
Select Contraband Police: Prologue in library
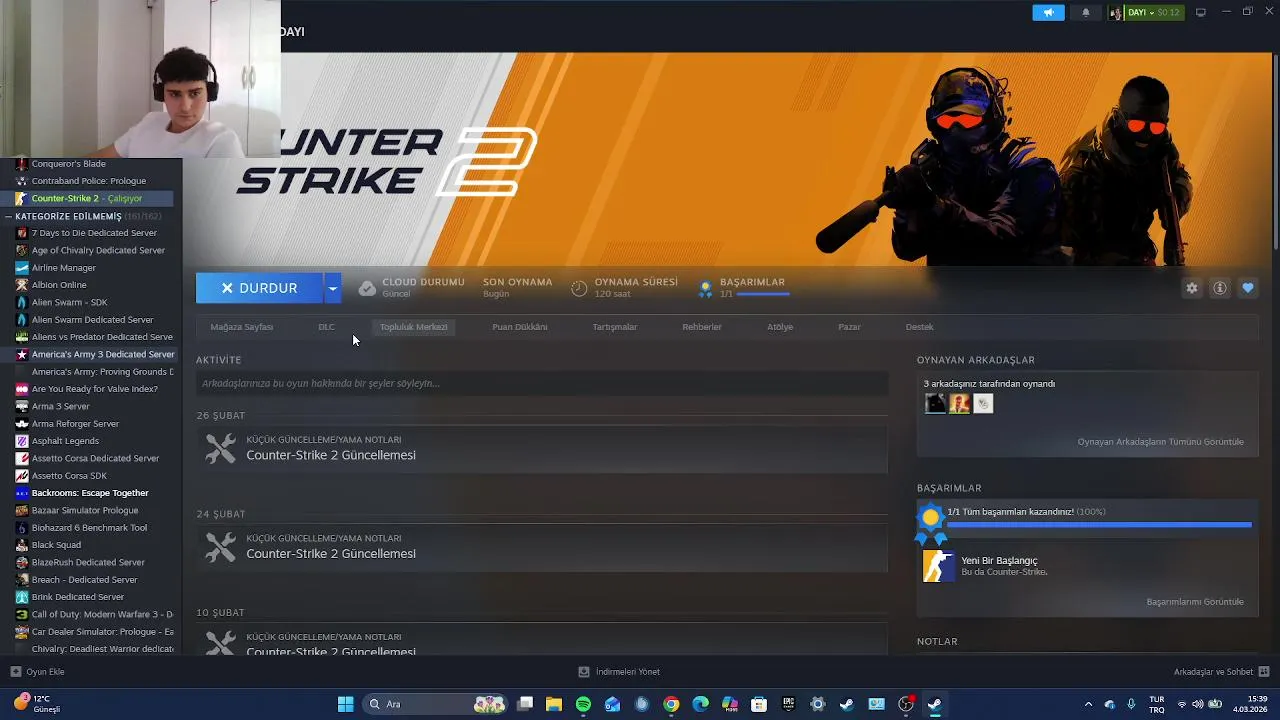pos(88,181)
